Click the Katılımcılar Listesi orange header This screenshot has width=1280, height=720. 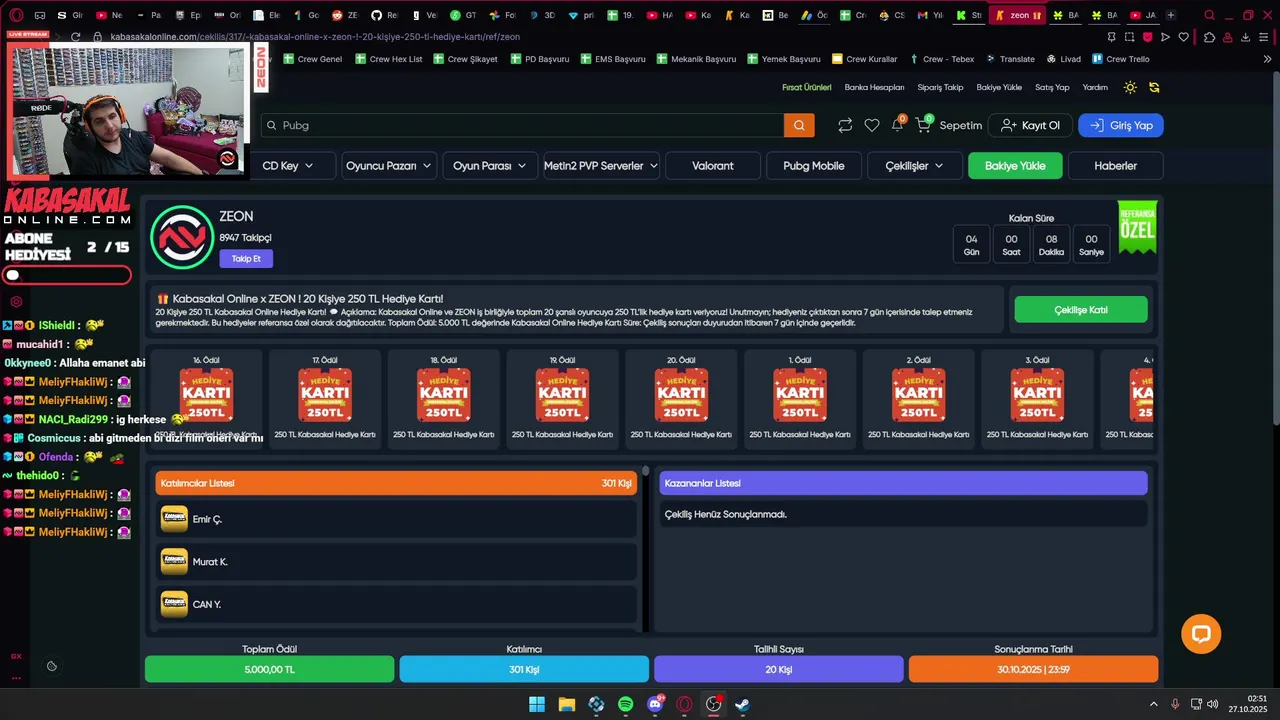coord(396,483)
